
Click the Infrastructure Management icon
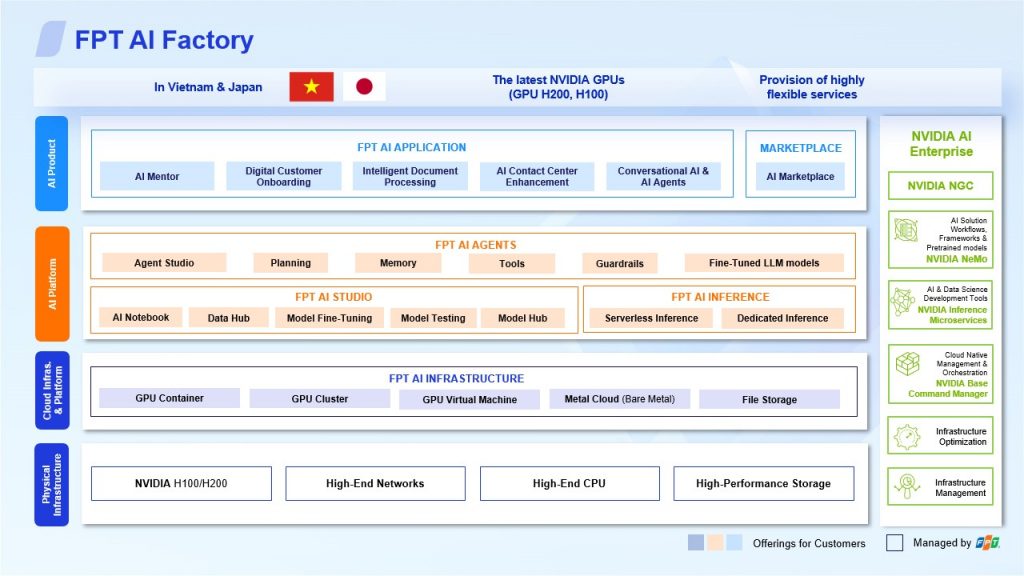point(906,486)
